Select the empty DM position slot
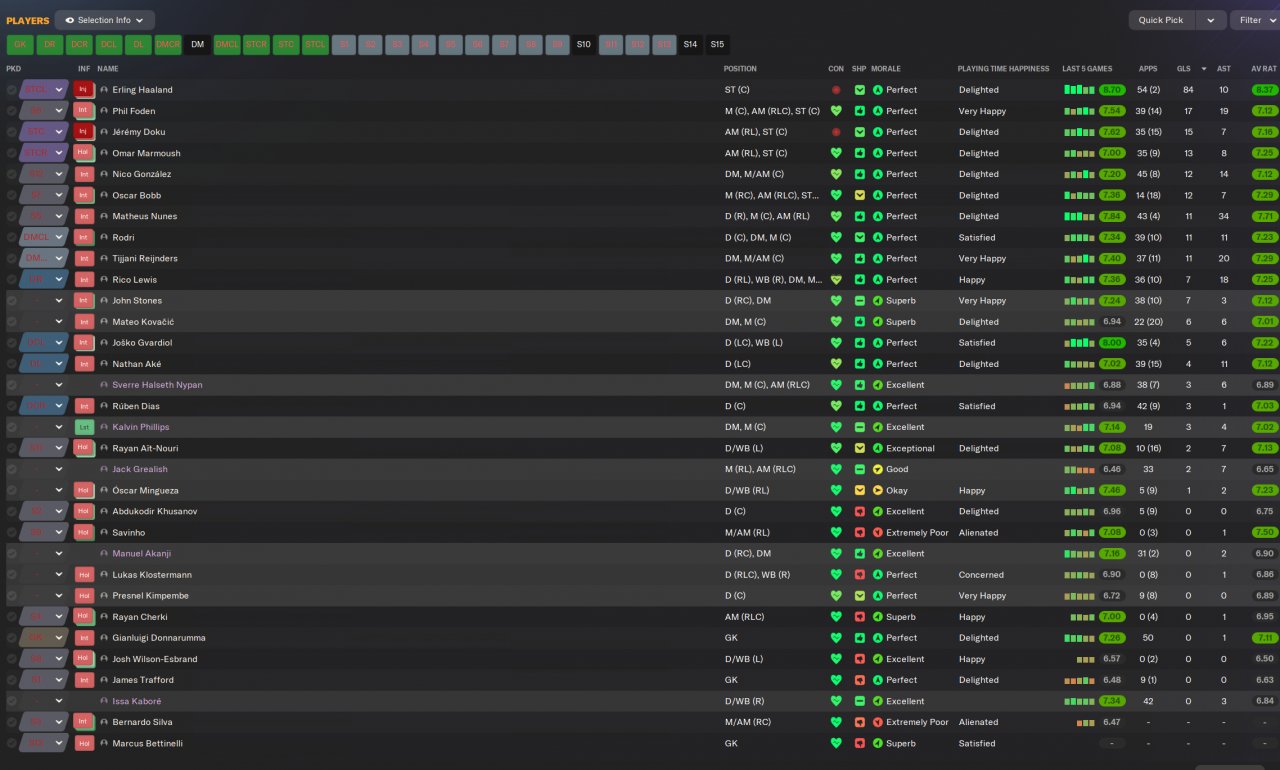The image size is (1280, 770). [197, 44]
